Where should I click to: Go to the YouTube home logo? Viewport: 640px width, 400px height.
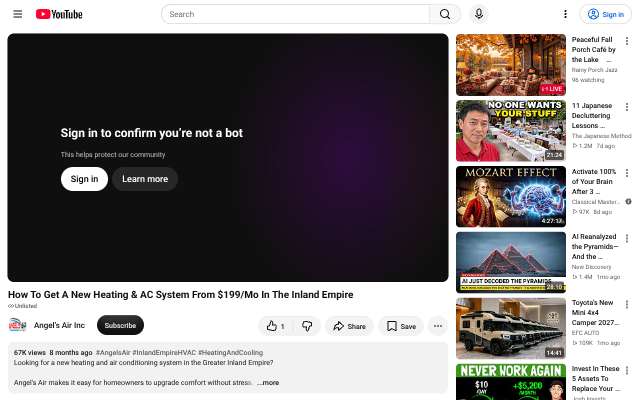coord(59,14)
